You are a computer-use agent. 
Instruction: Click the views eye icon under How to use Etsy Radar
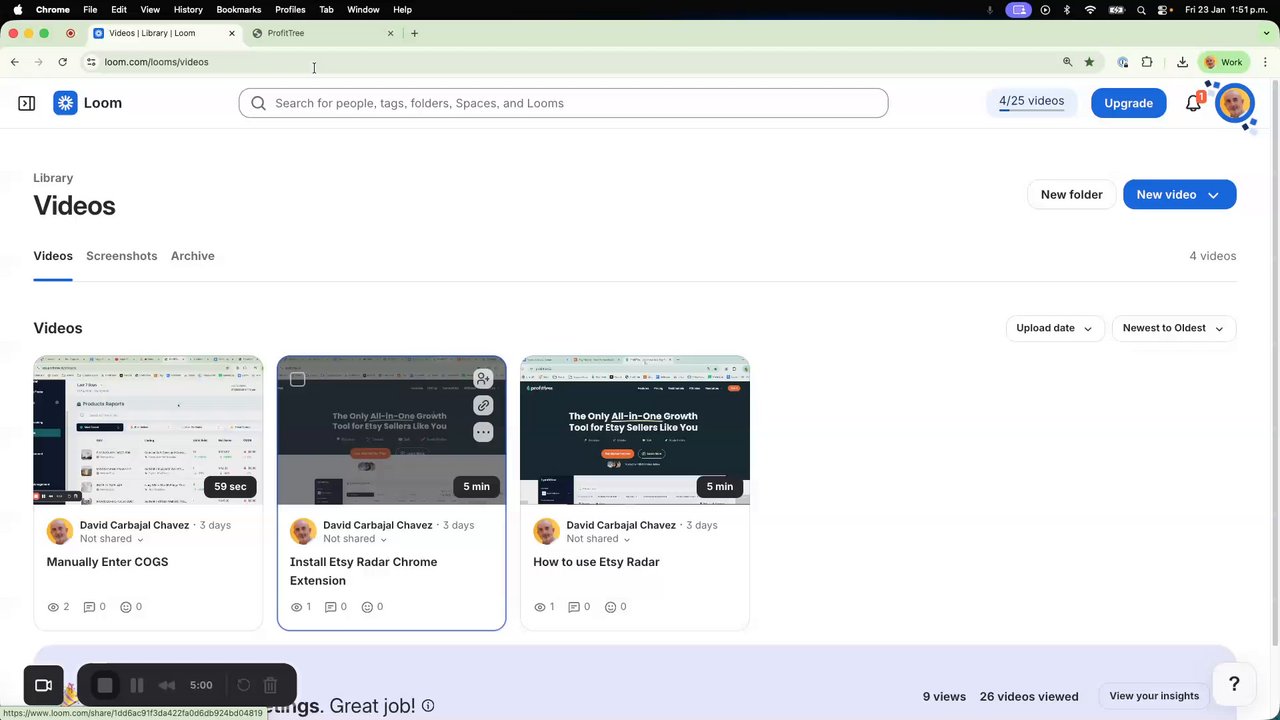point(539,607)
